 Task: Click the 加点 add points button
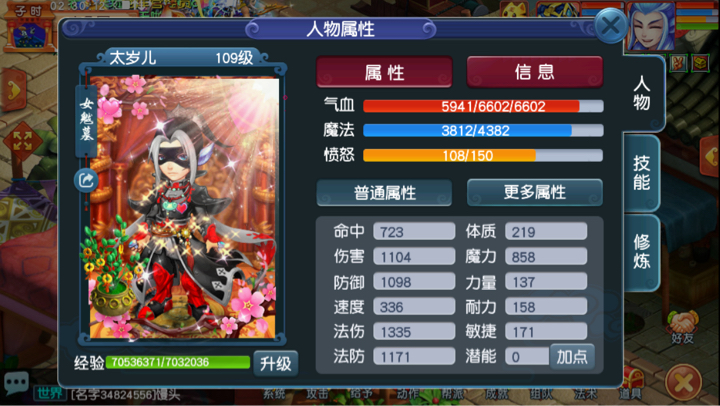point(572,356)
